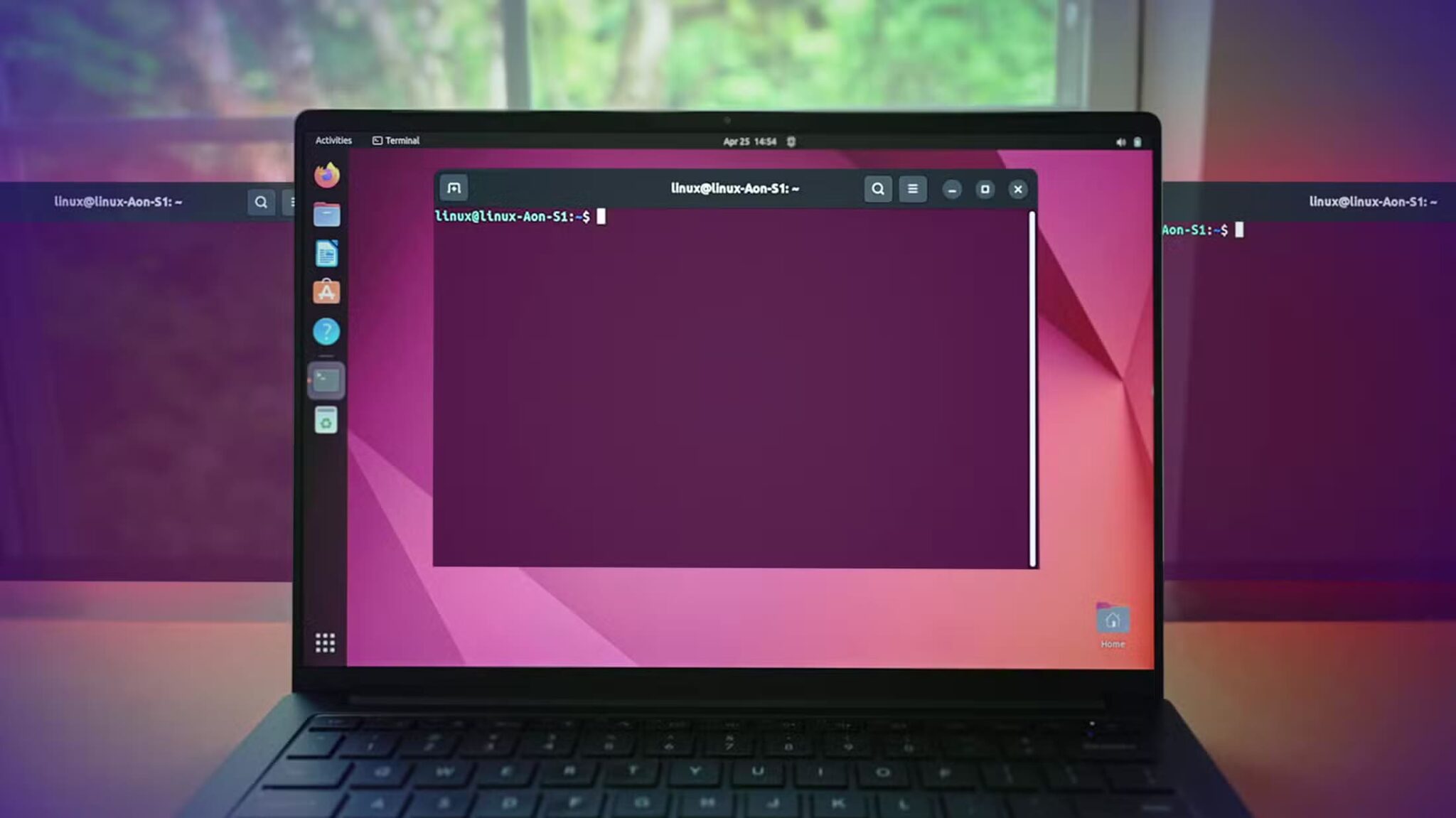This screenshot has width=1456, height=818.
Task: Click system sound icon in top bar
Action: pyautogui.click(x=1120, y=141)
